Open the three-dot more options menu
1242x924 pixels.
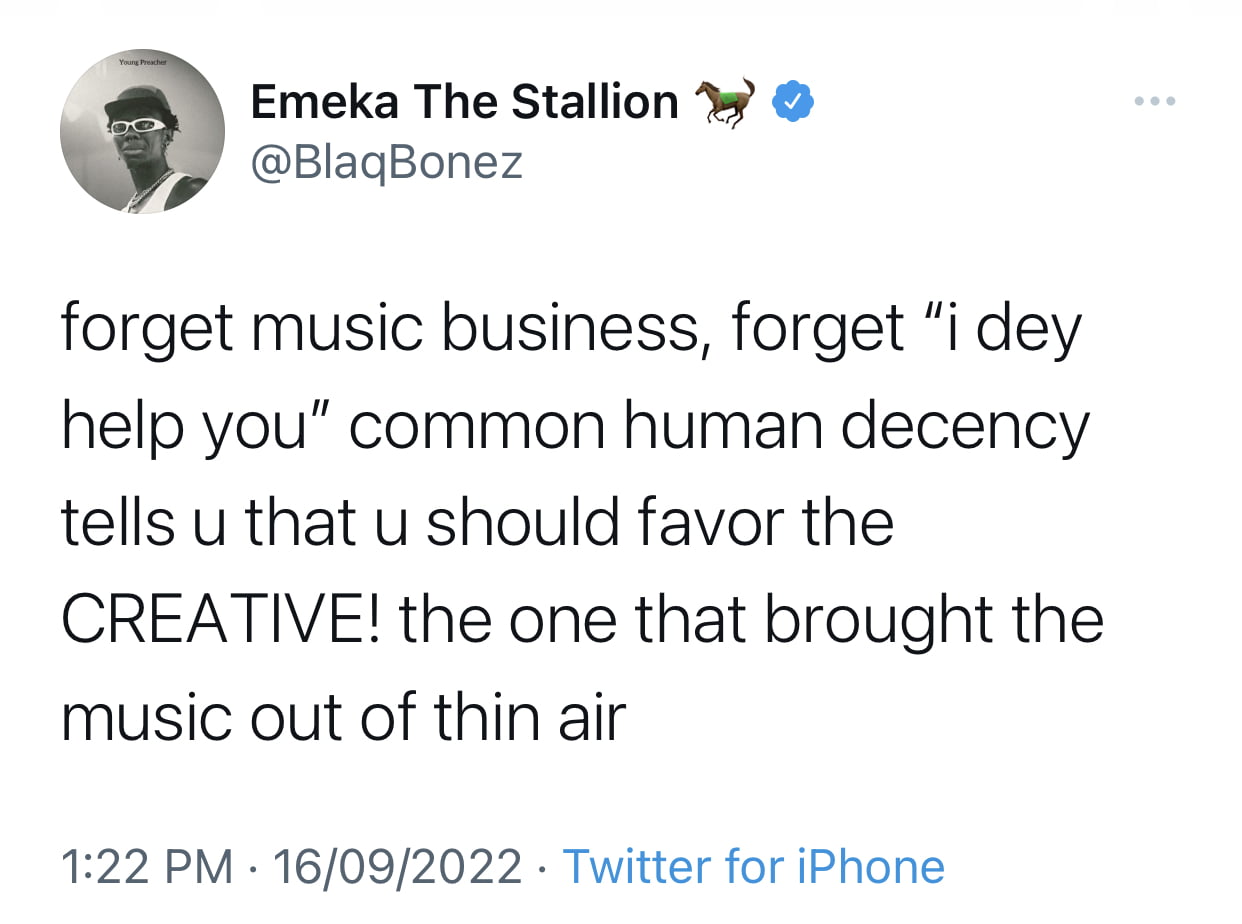1156,101
